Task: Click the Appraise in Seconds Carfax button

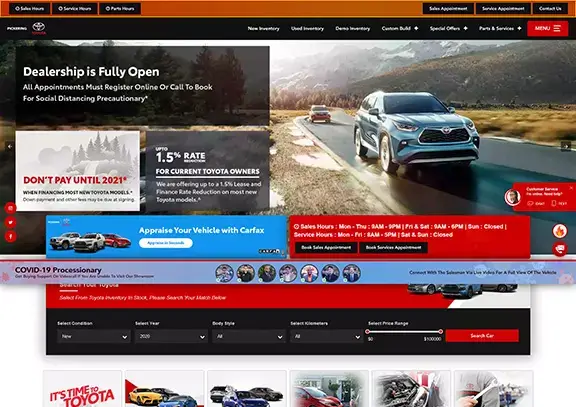Action: (x=166, y=243)
